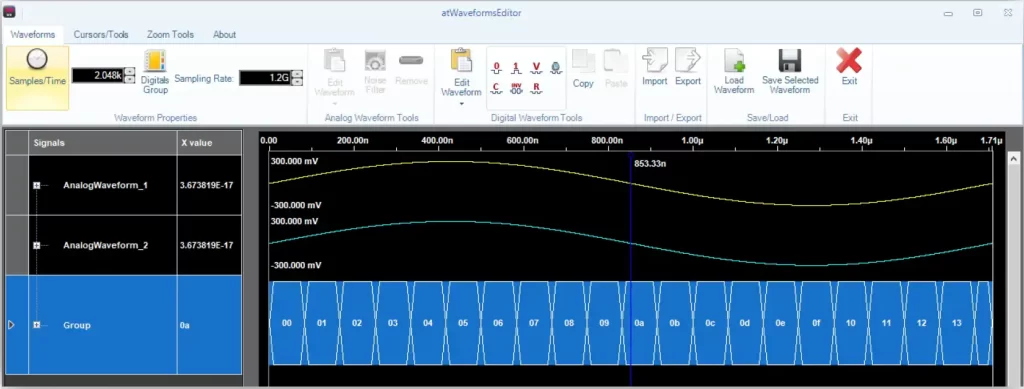This screenshot has width=1024, height=389.
Task: Click the "C" clock digital waveform tool
Action: point(496,89)
